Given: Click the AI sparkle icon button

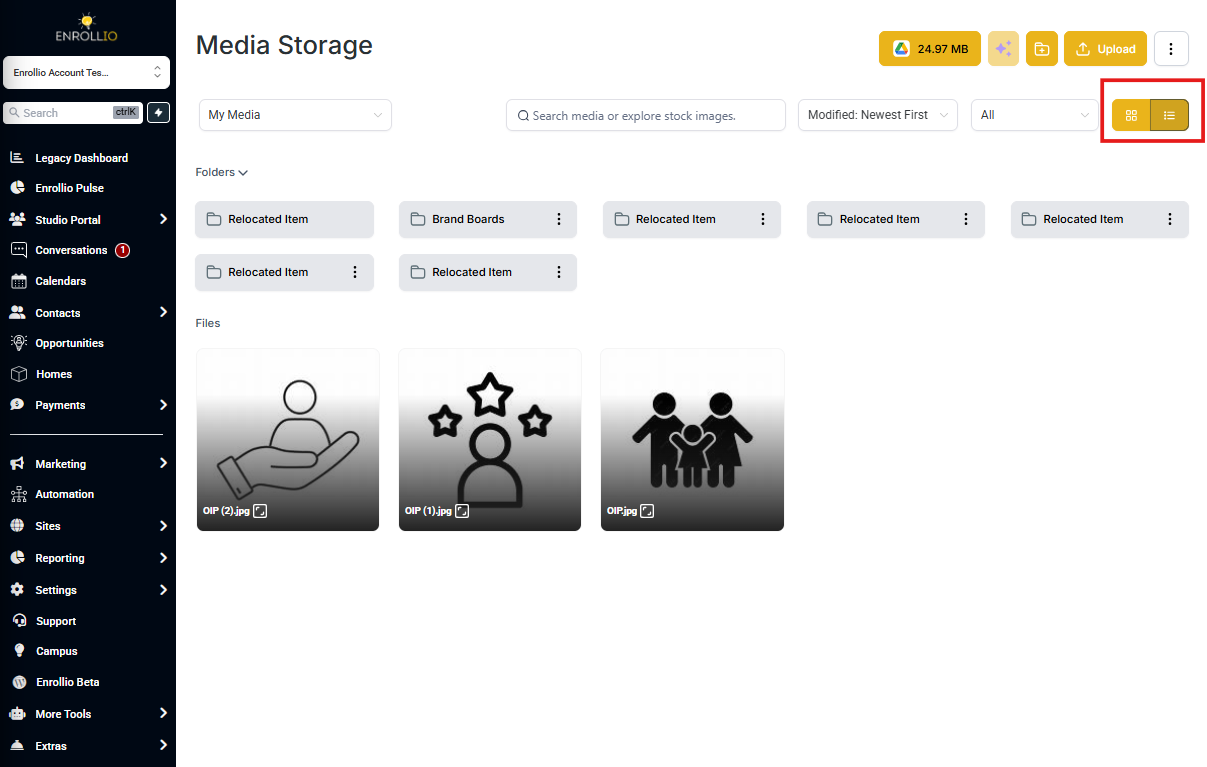Looking at the screenshot, I should (1003, 49).
